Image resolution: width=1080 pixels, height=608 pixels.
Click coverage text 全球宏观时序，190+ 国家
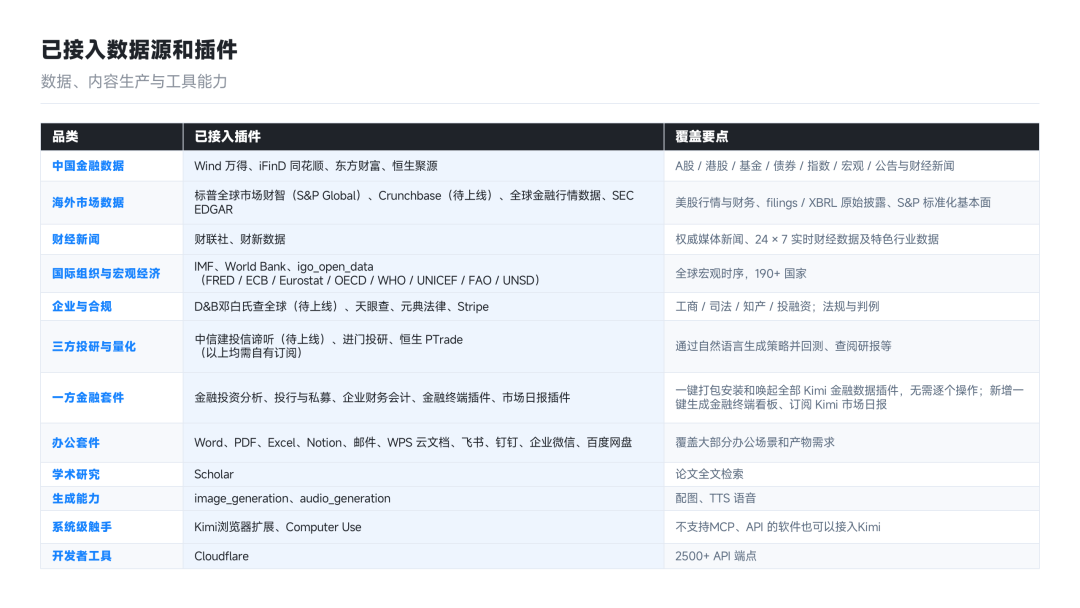740,273
